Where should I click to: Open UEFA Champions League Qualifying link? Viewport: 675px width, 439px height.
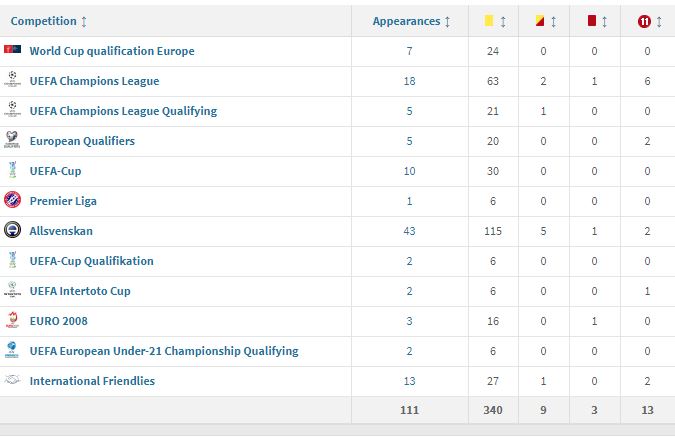click(123, 111)
